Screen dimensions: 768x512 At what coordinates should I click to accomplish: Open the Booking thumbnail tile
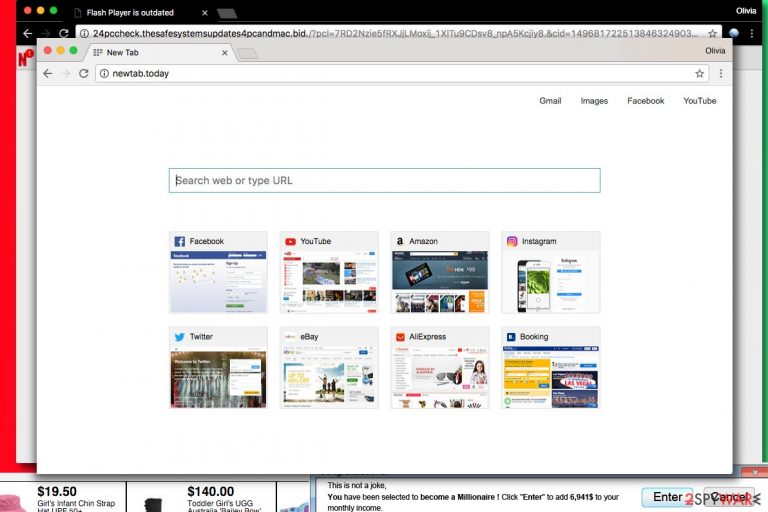click(x=551, y=367)
